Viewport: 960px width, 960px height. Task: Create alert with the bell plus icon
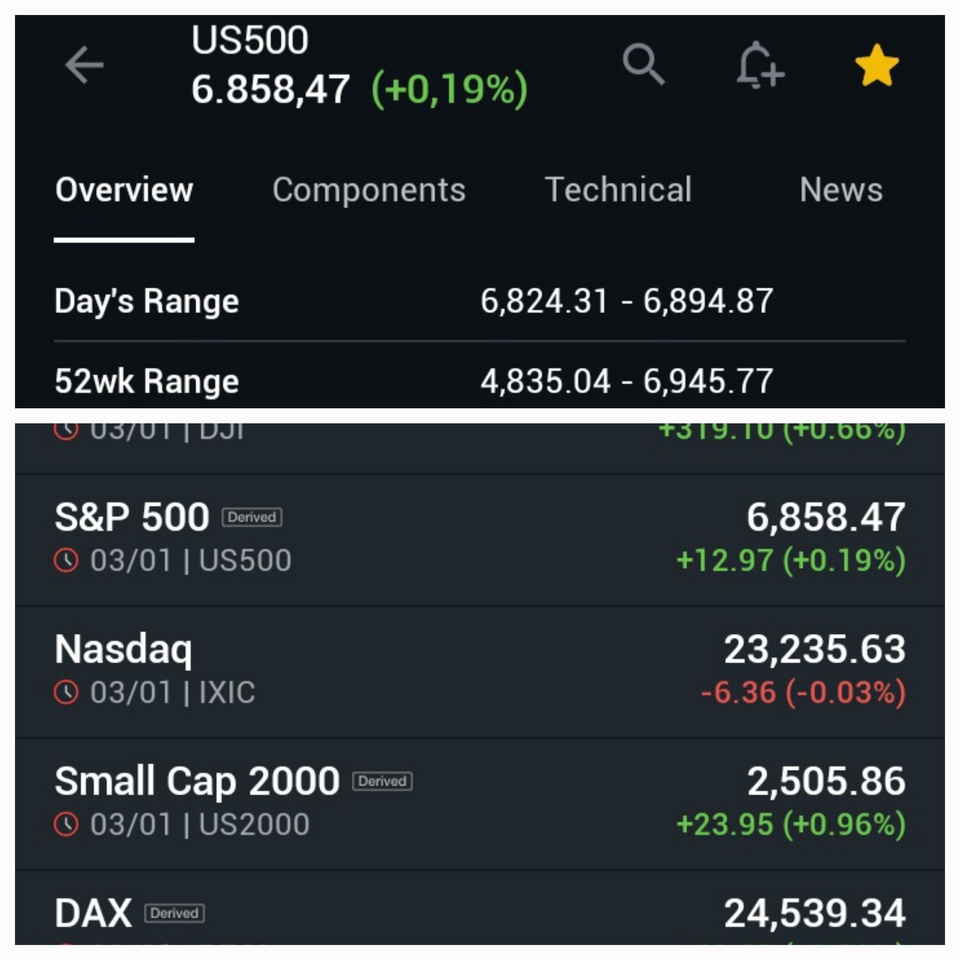(x=759, y=65)
